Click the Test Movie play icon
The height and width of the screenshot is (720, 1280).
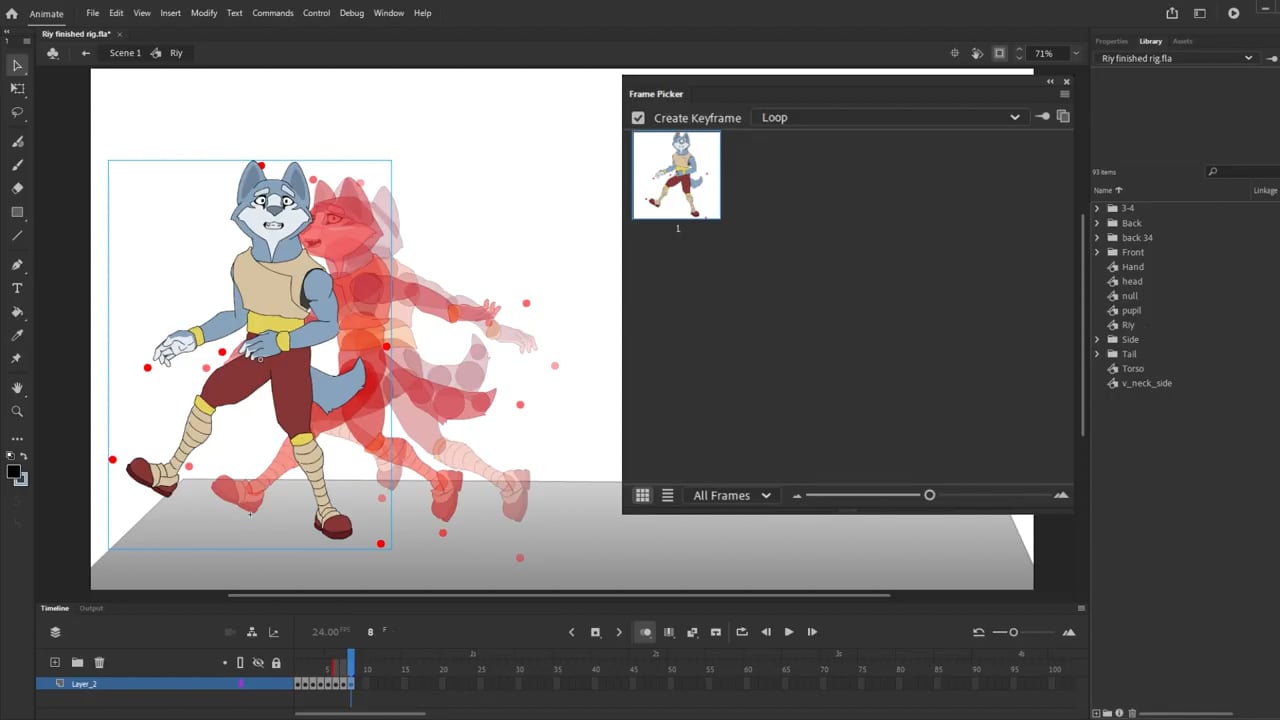1234,13
